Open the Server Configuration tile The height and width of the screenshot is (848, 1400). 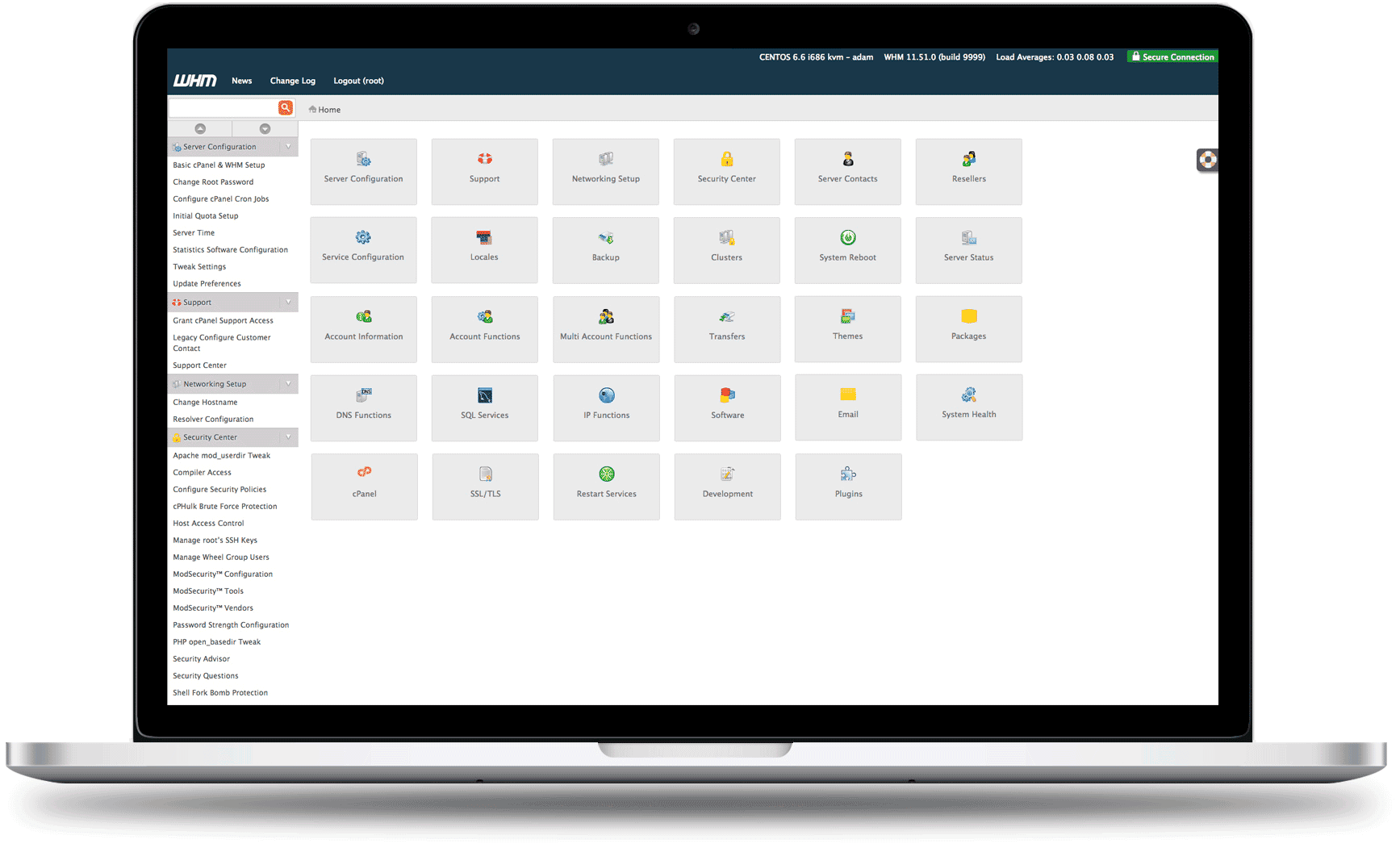[x=363, y=171]
